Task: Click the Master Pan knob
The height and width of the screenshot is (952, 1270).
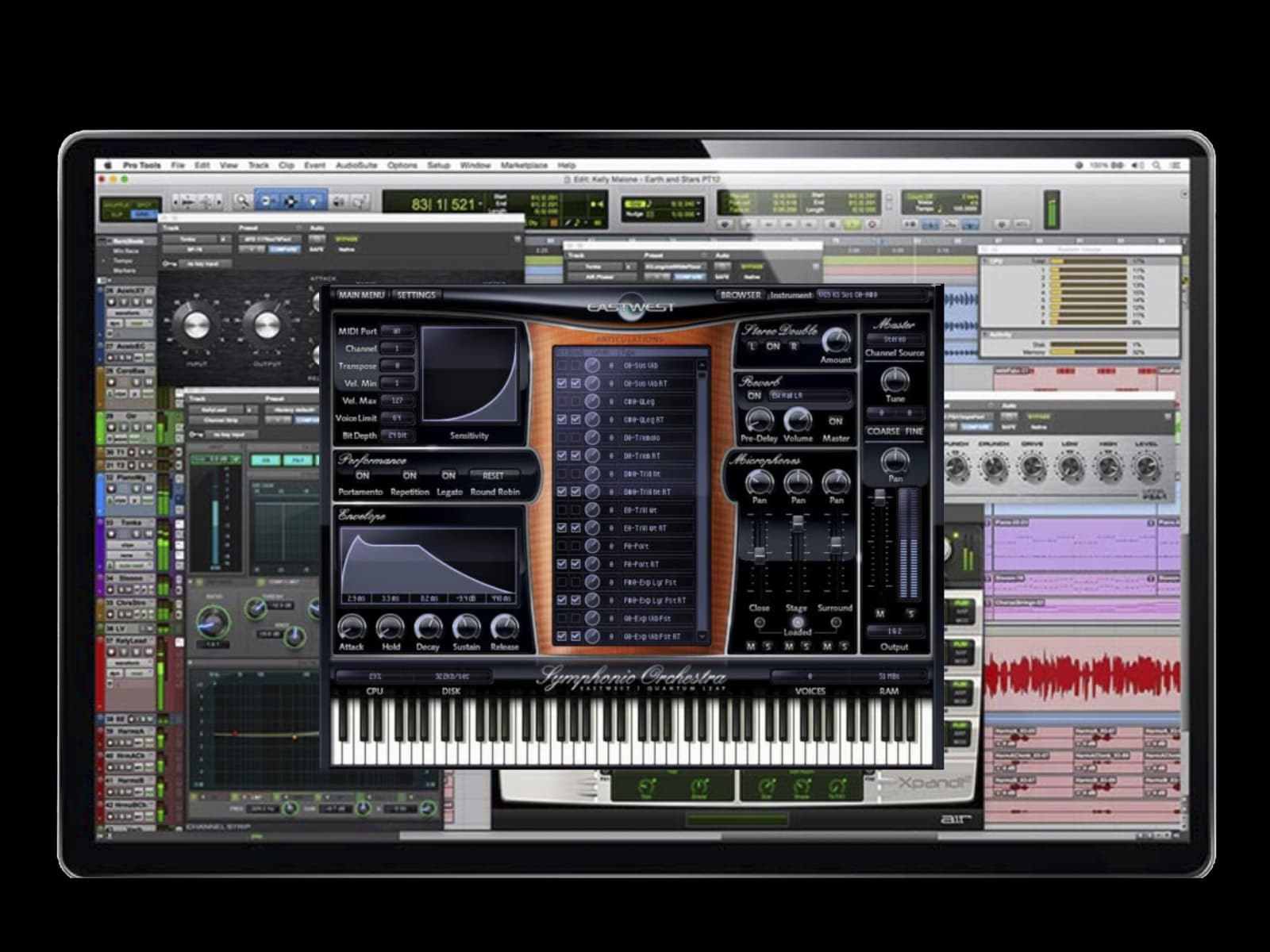Action: pos(895,460)
